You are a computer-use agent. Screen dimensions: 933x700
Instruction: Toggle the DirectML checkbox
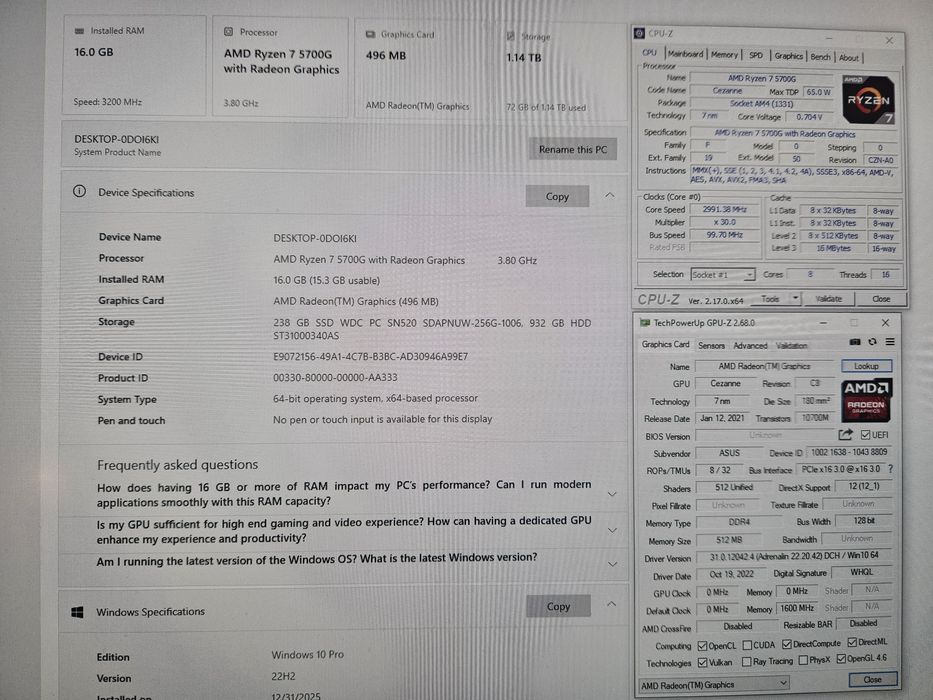tap(852, 642)
